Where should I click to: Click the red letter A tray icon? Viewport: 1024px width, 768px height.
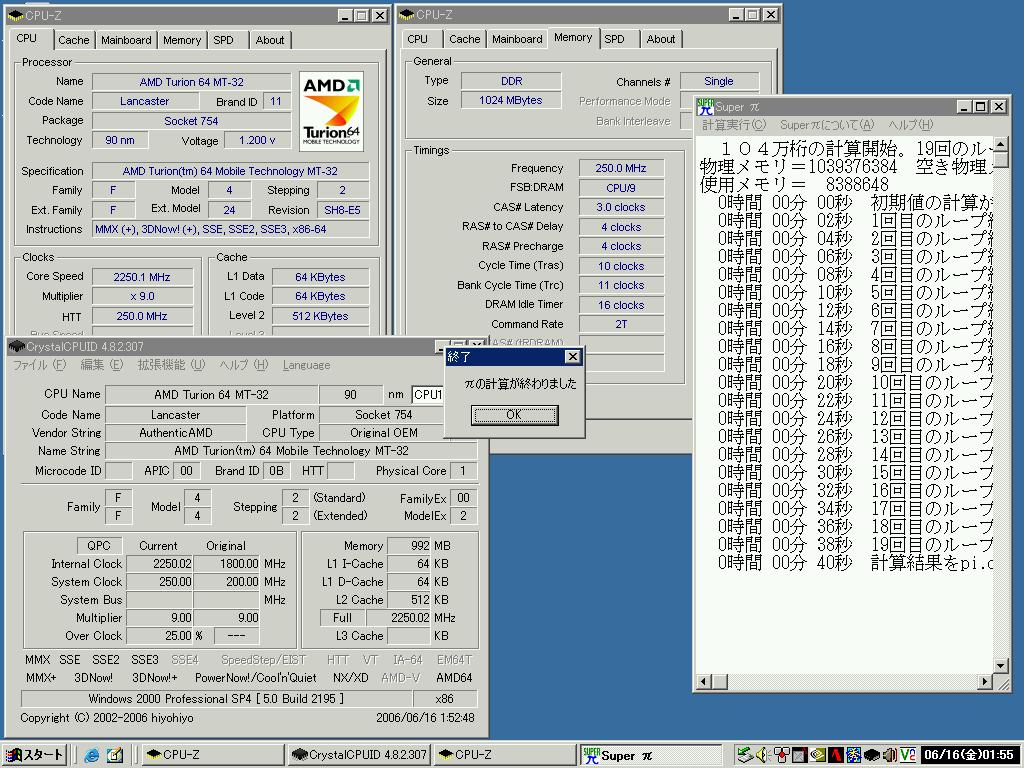click(x=835, y=755)
